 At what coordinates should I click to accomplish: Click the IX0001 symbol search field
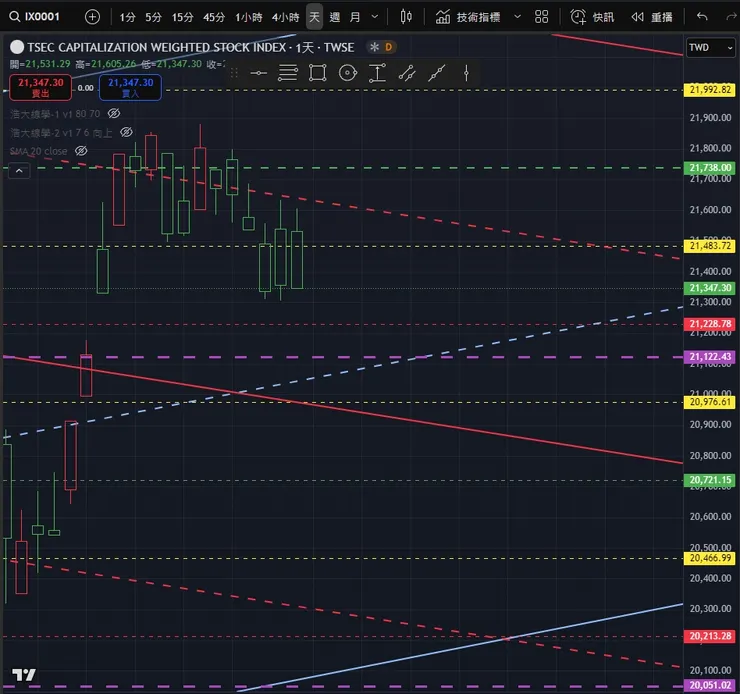(35, 17)
